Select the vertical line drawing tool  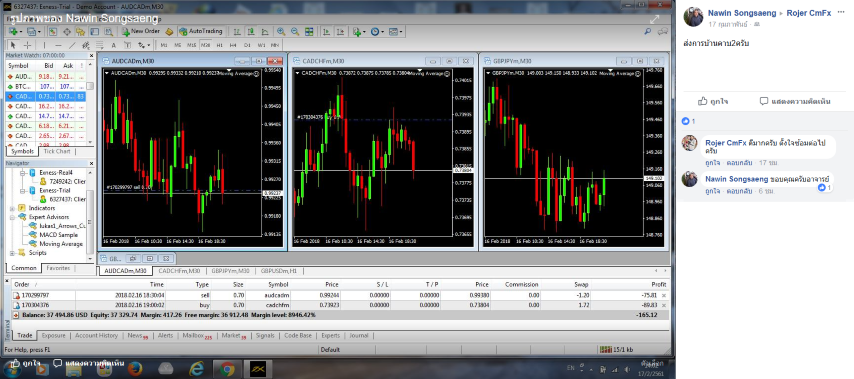[45, 45]
